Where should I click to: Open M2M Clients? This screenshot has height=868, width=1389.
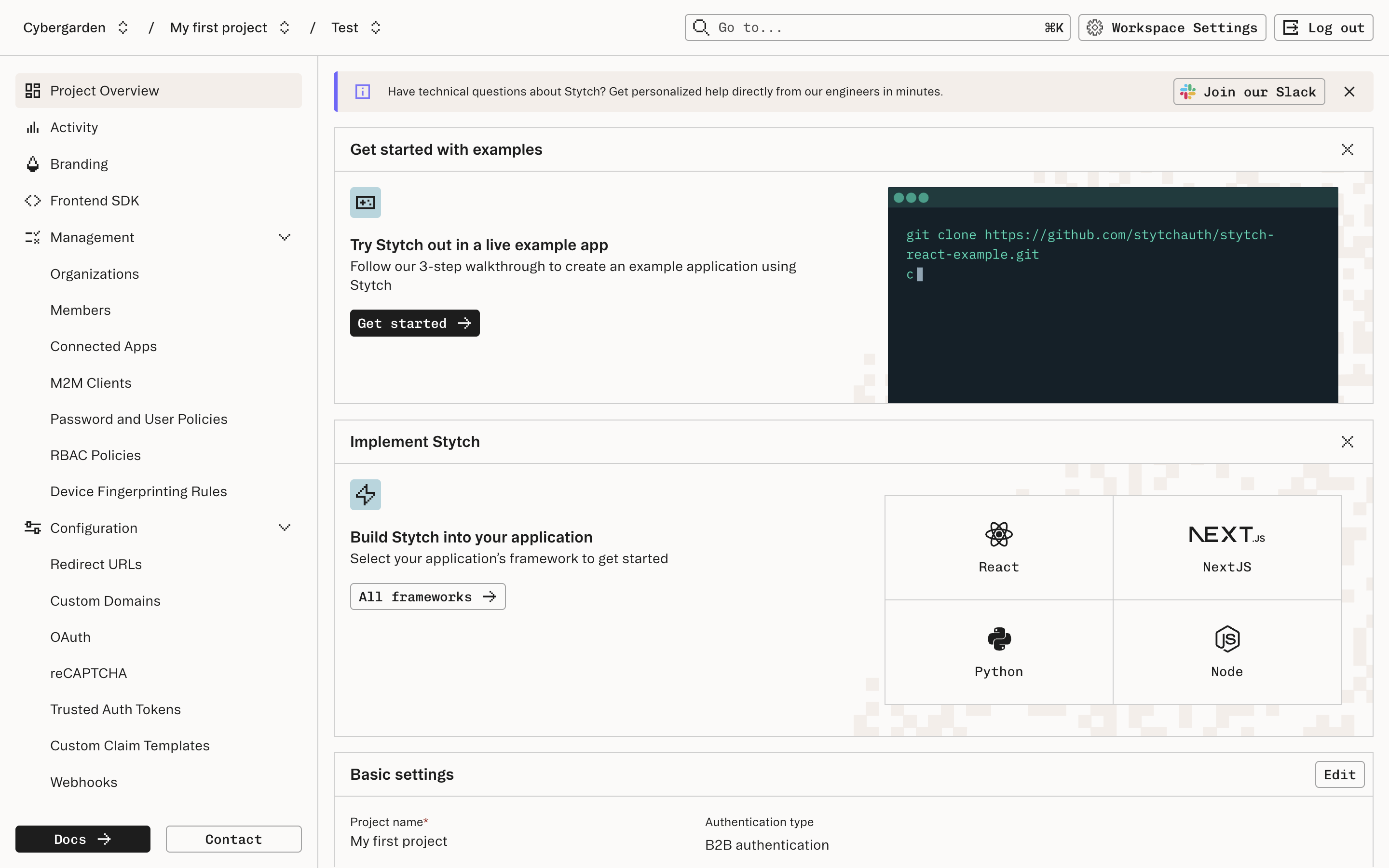point(91,383)
